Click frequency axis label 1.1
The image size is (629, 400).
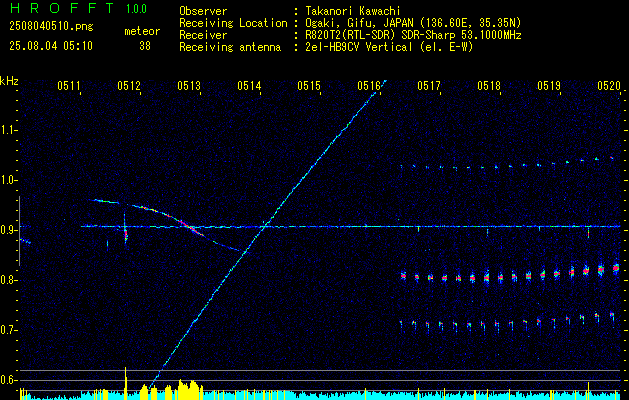tap(9, 130)
